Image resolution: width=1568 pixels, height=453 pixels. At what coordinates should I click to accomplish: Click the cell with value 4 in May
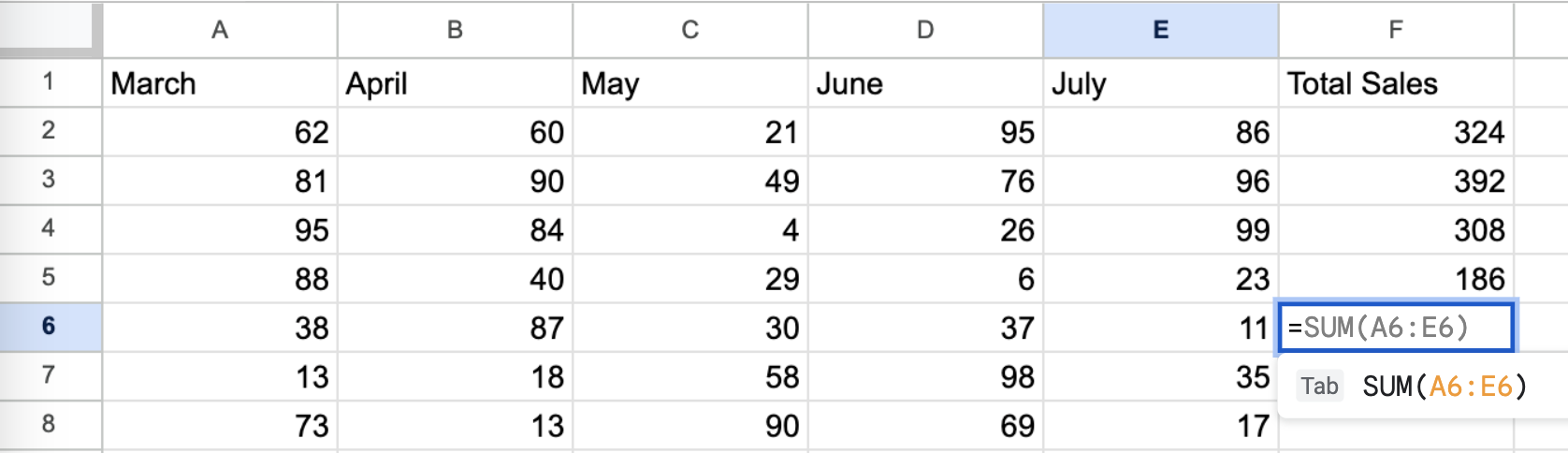(x=690, y=229)
